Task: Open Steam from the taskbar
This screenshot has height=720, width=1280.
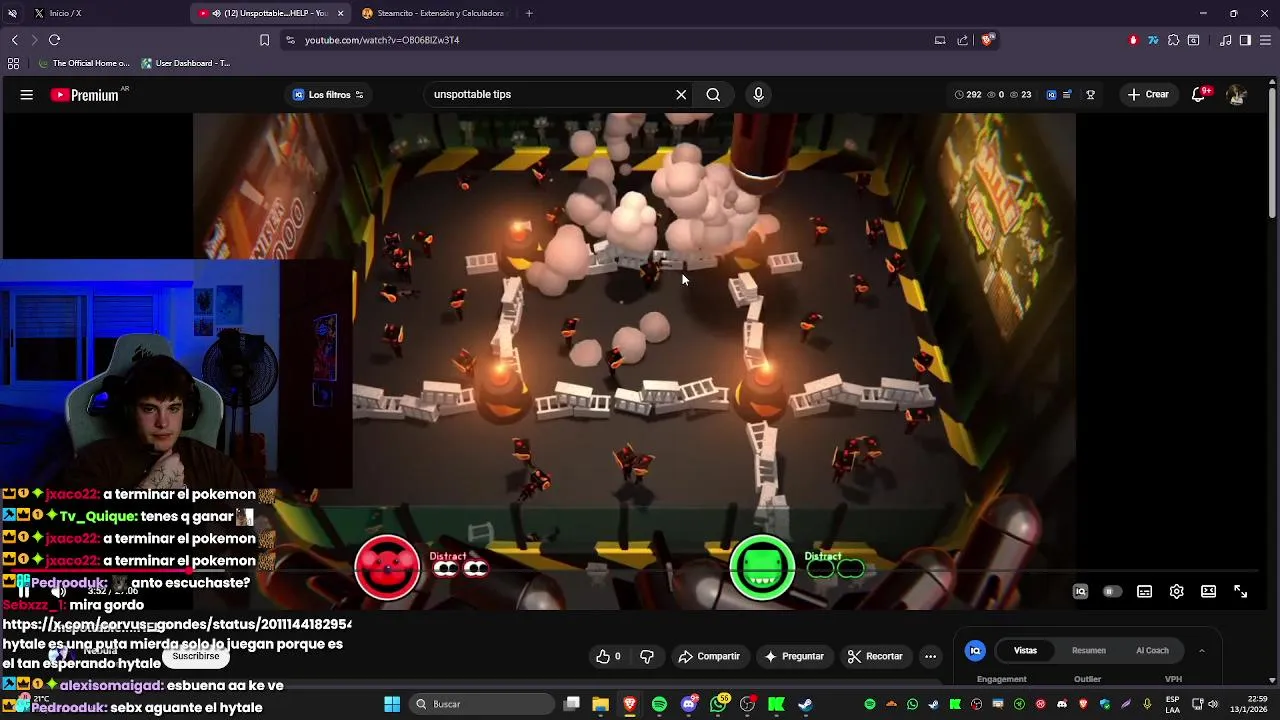Action: tap(805, 704)
